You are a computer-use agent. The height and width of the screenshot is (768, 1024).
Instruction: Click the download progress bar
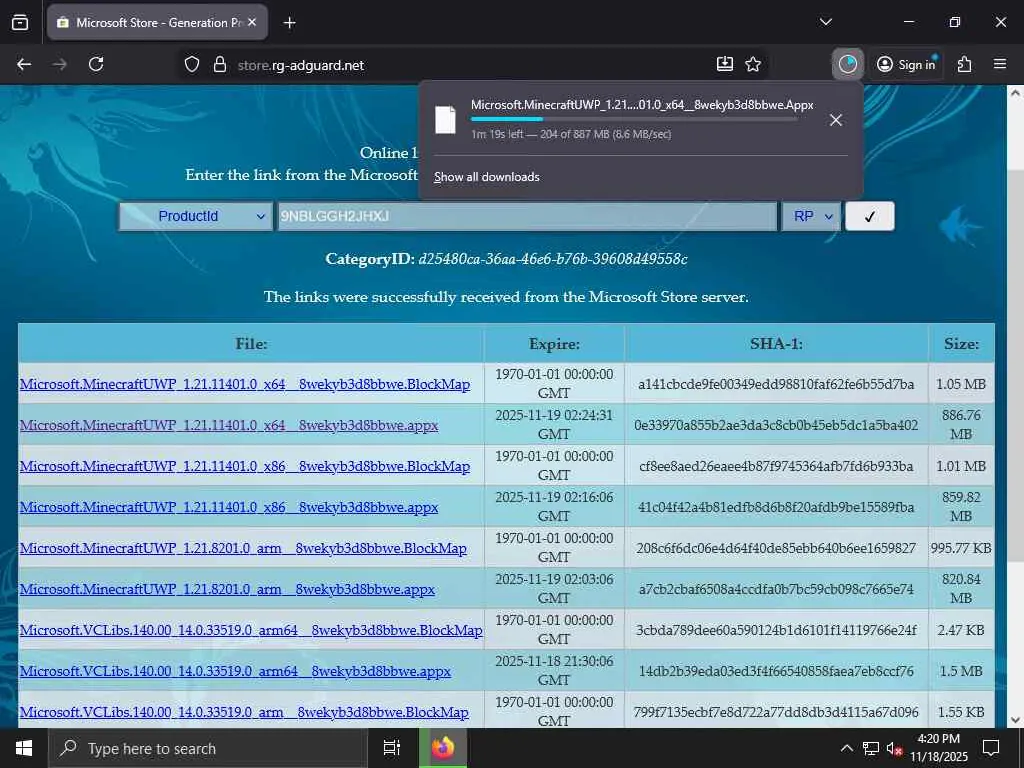point(633,119)
